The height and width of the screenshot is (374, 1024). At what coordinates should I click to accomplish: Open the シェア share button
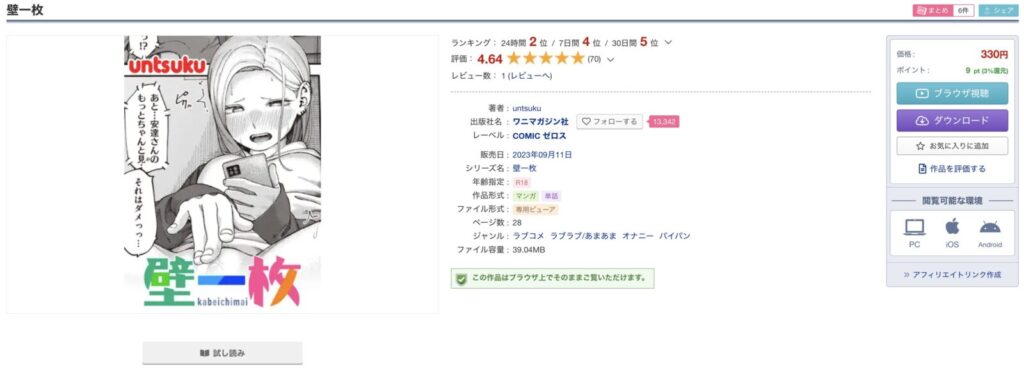(x=998, y=10)
